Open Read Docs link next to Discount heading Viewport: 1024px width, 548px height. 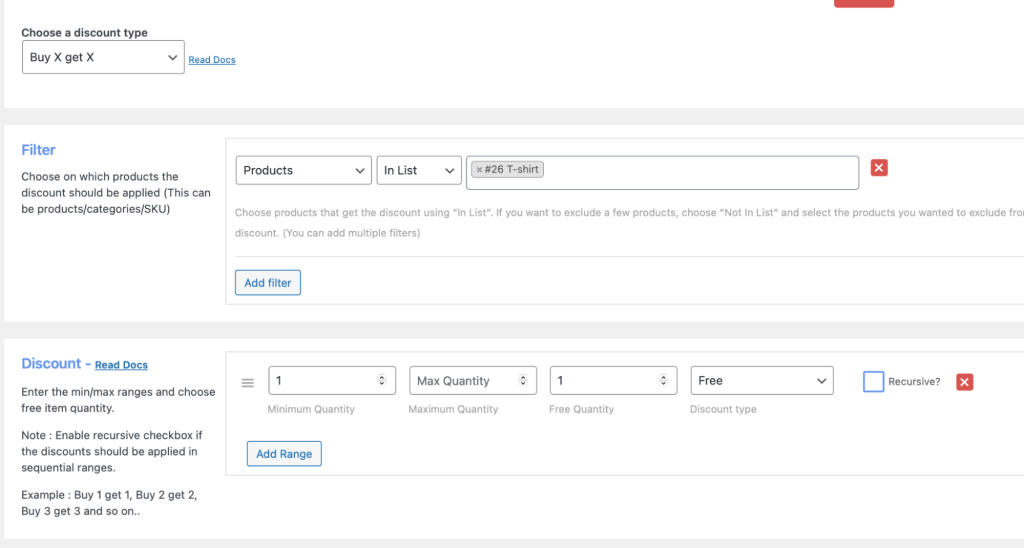[121, 365]
